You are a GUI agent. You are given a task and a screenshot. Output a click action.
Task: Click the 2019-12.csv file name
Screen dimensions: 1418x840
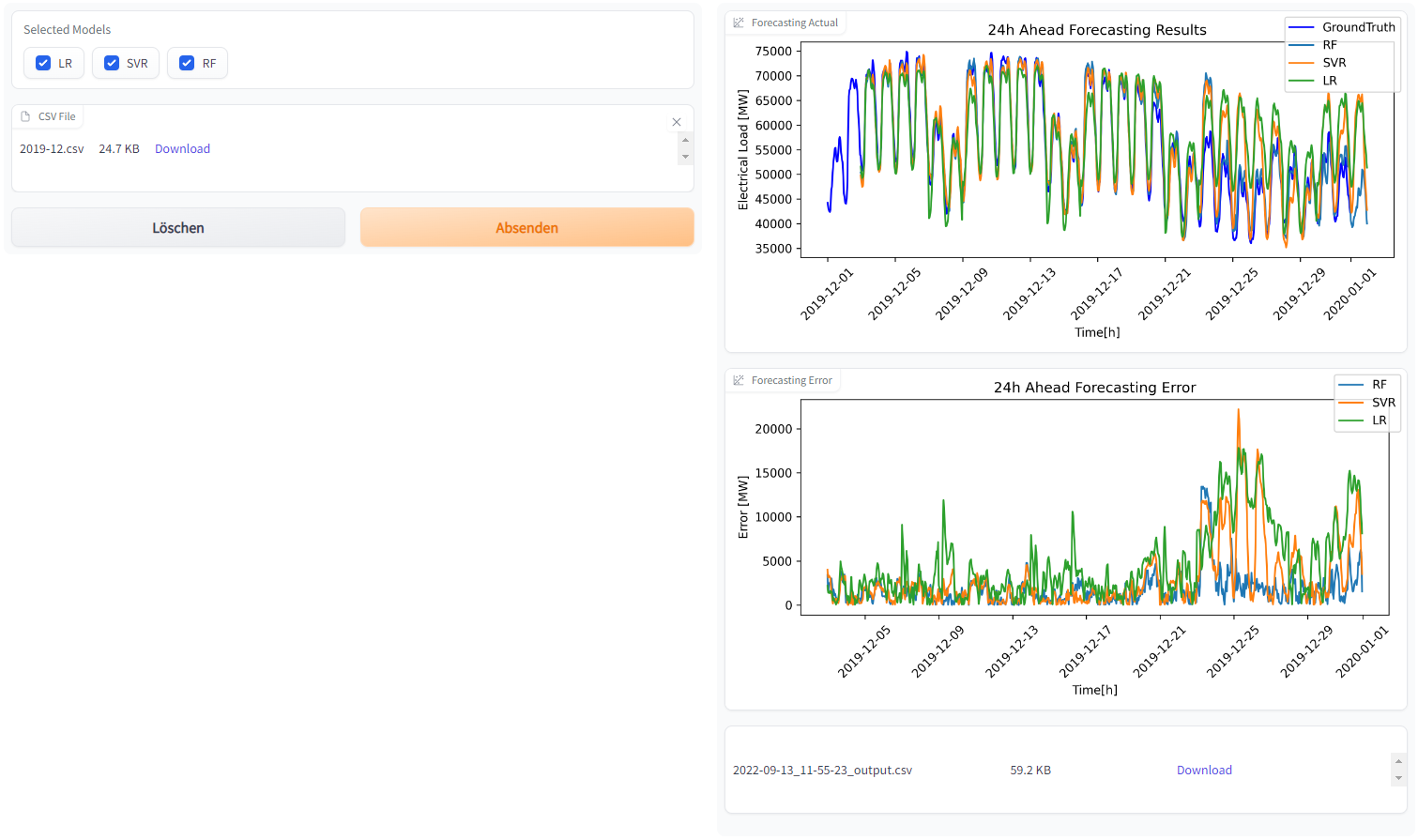(52, 148)
